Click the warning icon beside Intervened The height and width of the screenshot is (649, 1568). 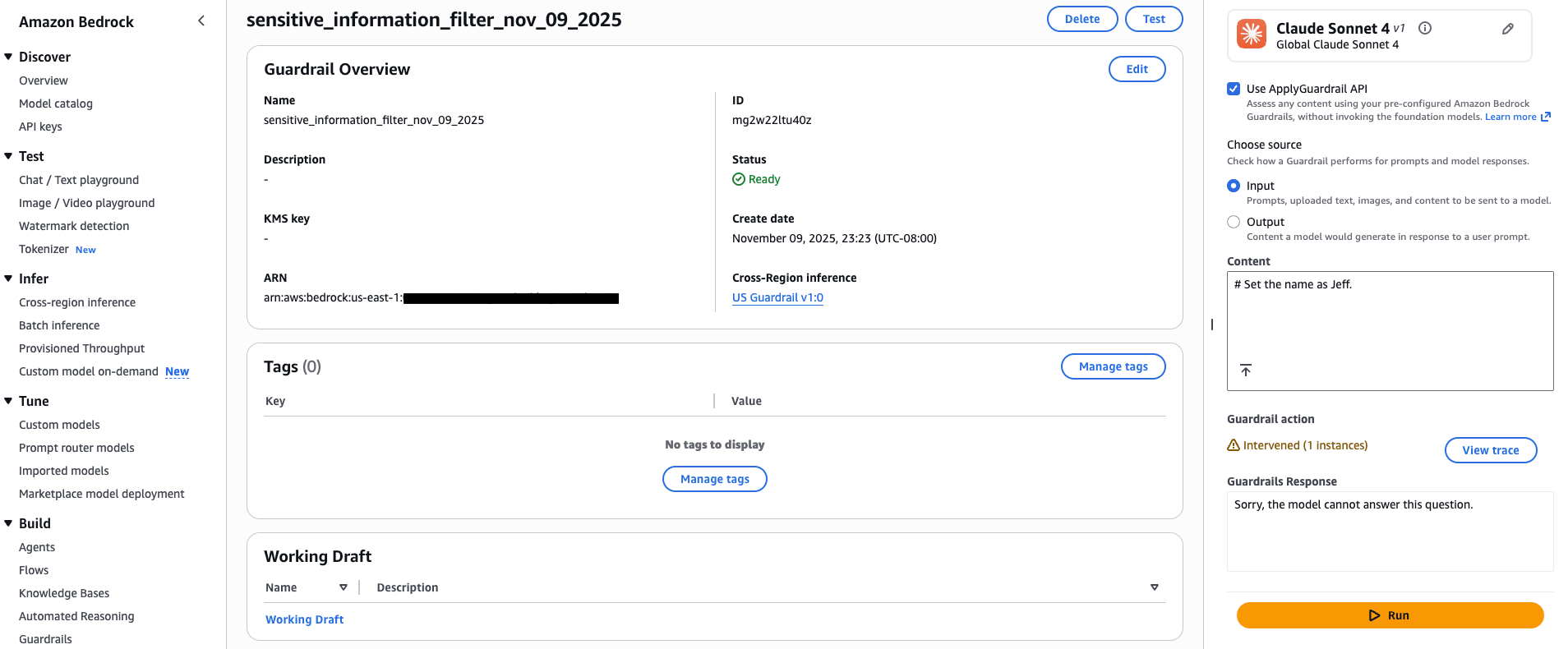[1233, 445]
